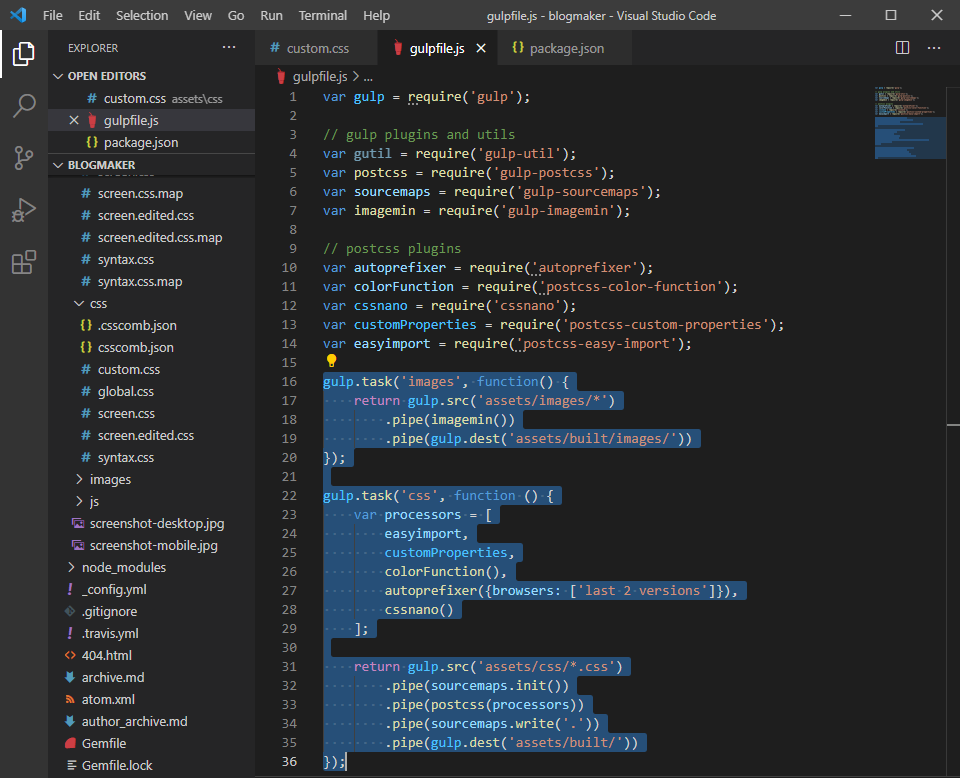Expand the images folder

coord(79,479)
